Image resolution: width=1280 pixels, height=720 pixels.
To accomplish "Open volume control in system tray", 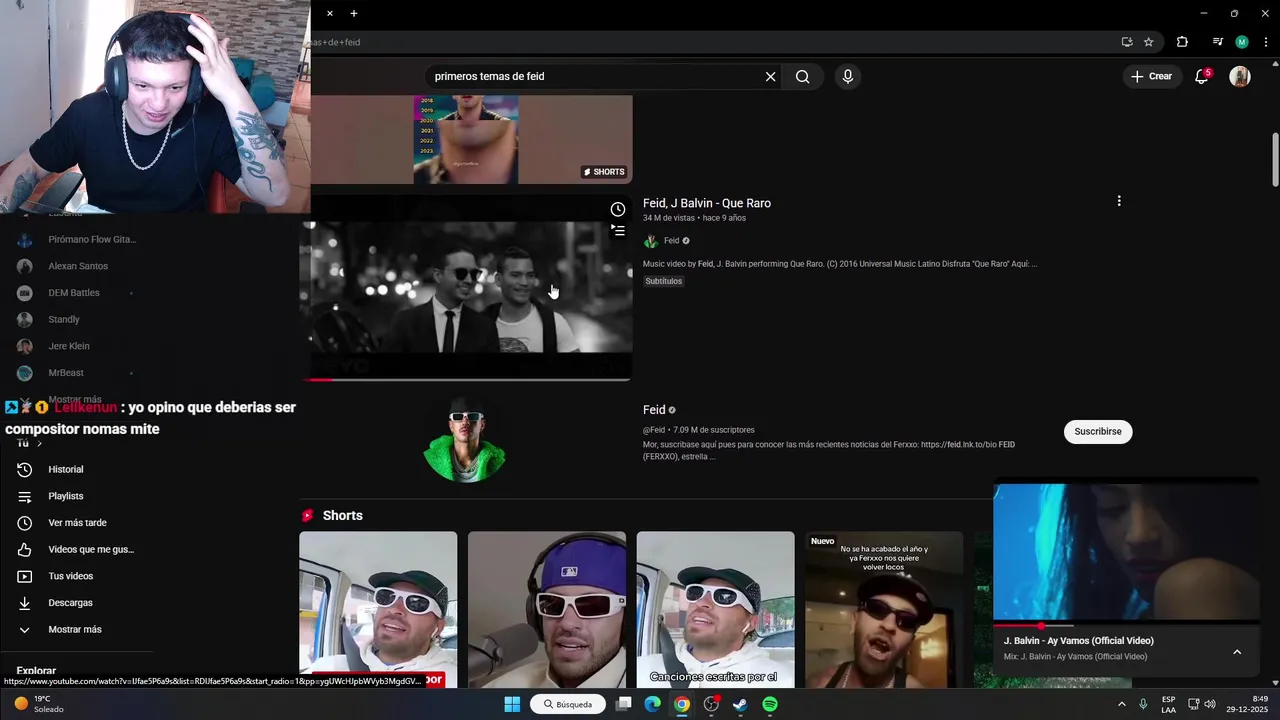I will (x=1209, y=704).
